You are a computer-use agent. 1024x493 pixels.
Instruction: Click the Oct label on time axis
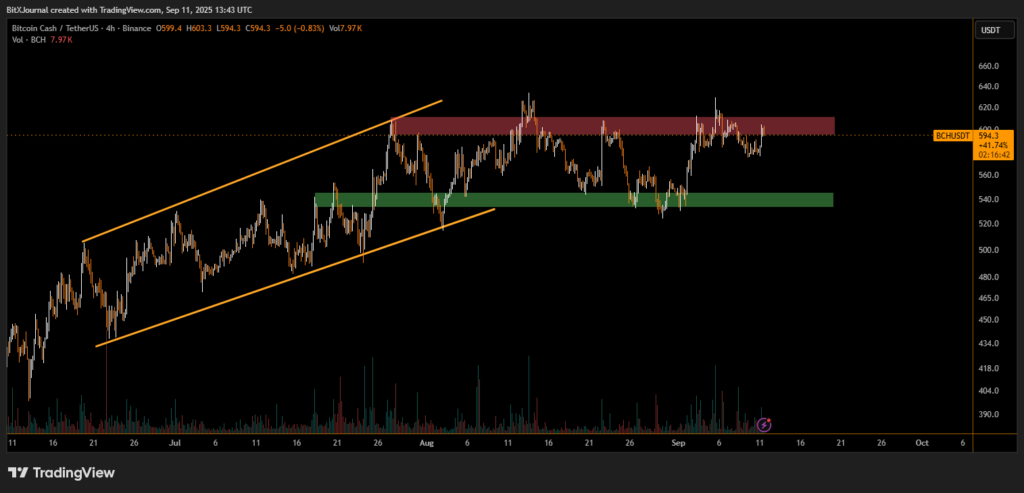(x=920, y=440)
